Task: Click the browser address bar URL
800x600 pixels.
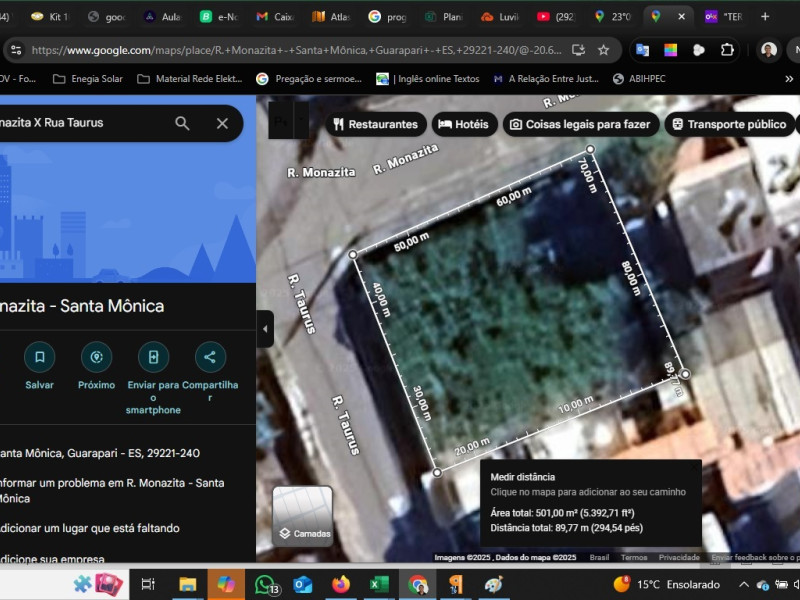Action: point(296,50)
